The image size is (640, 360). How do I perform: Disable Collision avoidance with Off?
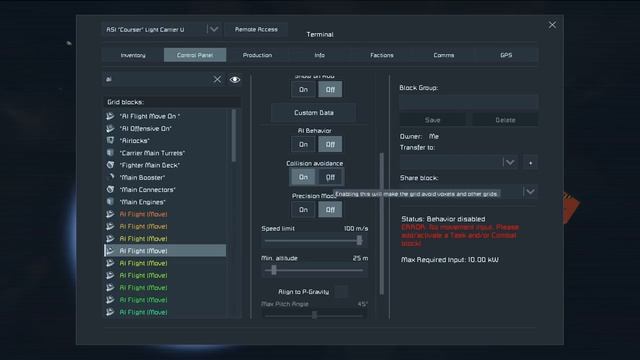(330, 177)
